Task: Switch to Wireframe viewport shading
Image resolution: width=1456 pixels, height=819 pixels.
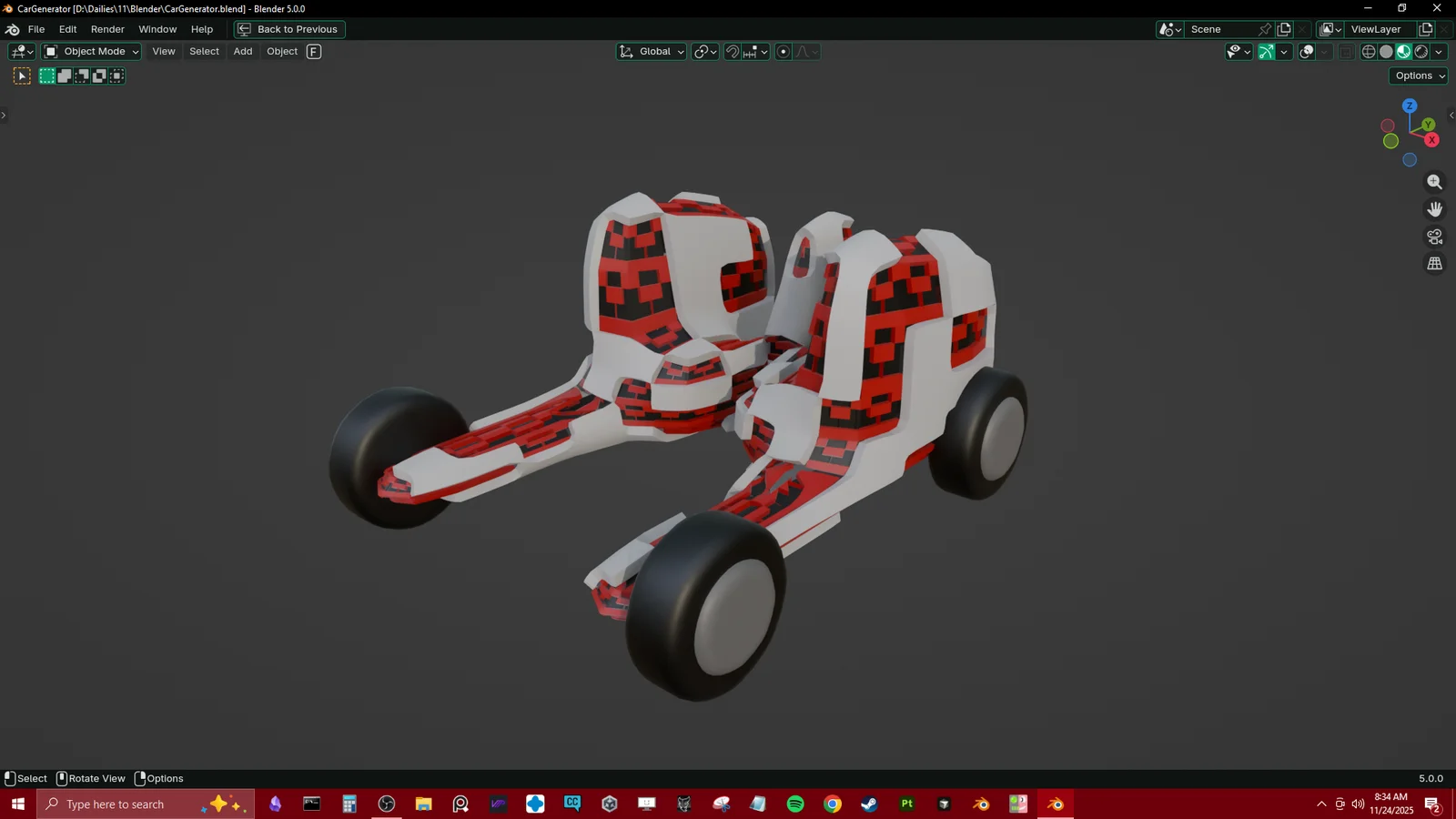Action: 1369,52
